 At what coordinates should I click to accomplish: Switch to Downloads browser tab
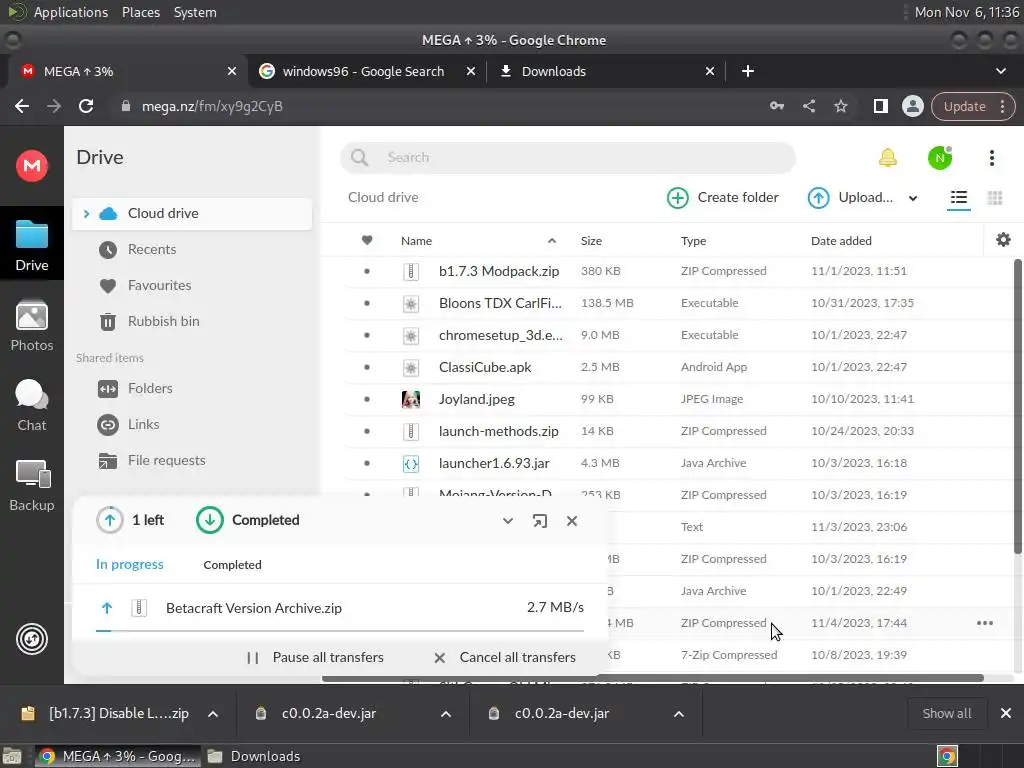point(554,71)
